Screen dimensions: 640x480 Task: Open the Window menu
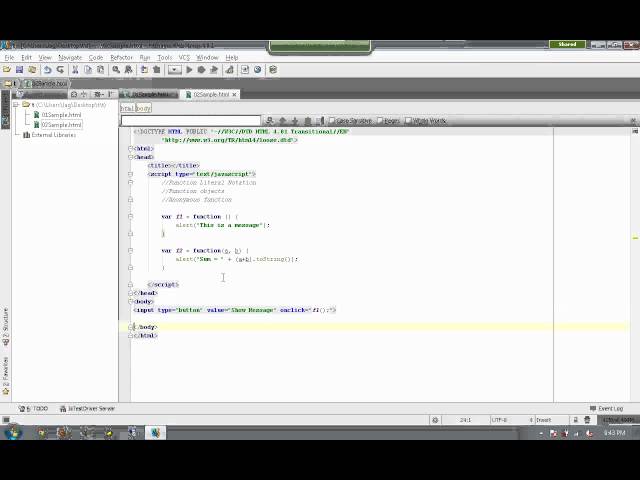(x=207, y=58)
